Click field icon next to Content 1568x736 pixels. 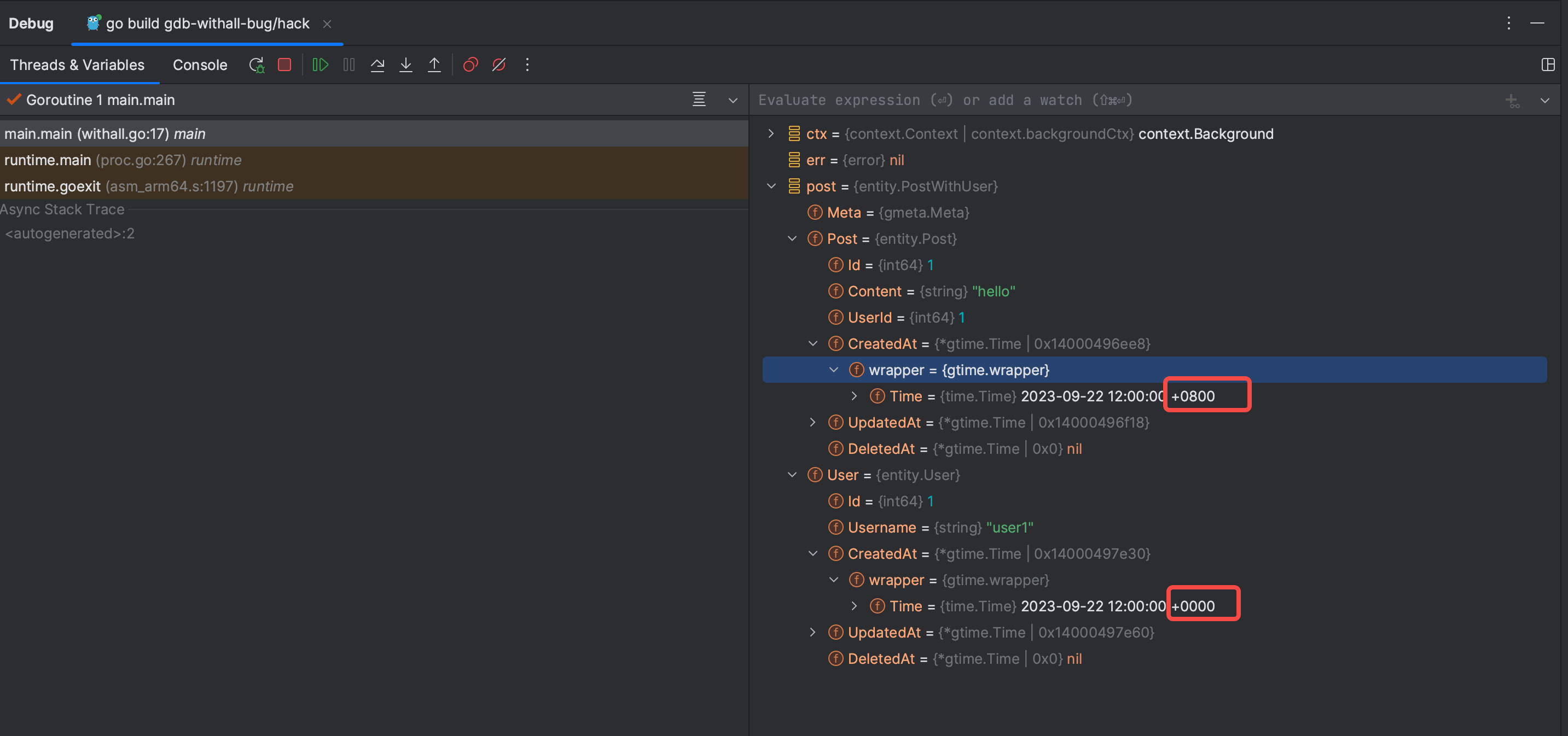pyautogui.click(x=836, y=291)
